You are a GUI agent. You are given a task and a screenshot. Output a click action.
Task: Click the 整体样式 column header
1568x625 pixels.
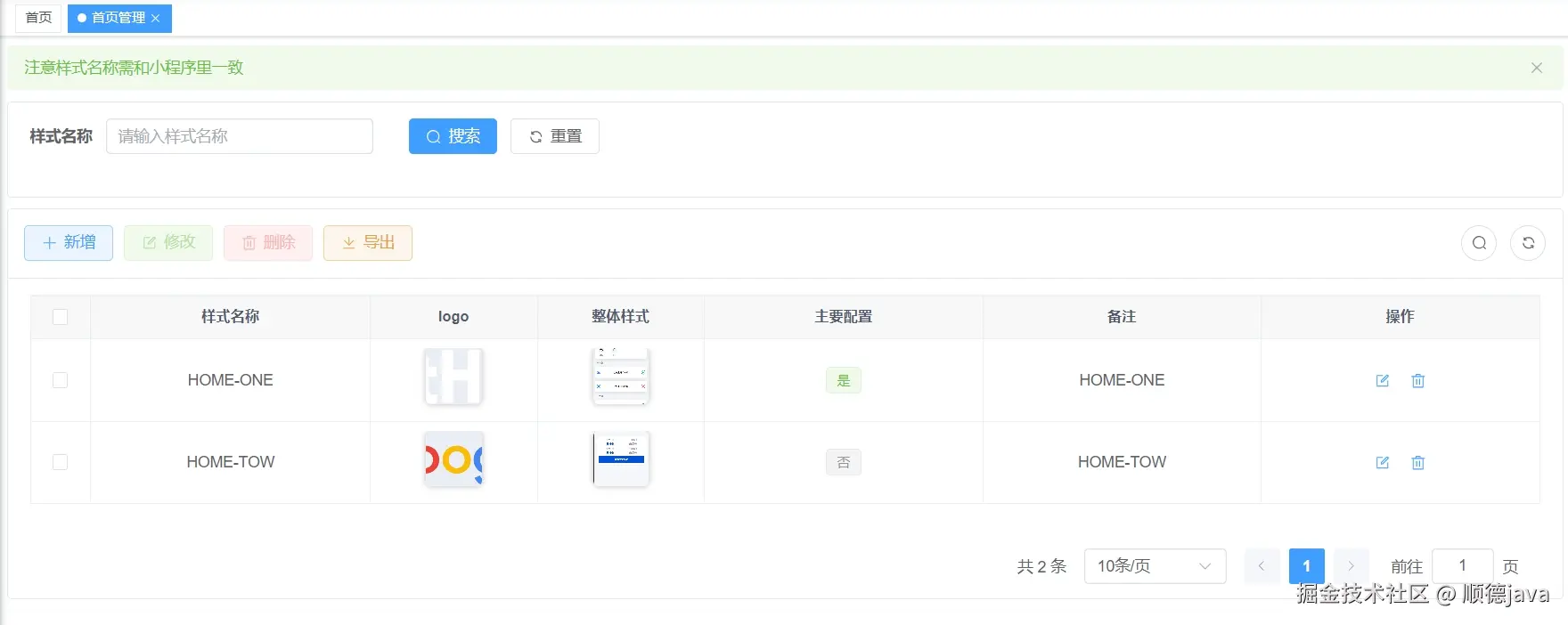621,317
